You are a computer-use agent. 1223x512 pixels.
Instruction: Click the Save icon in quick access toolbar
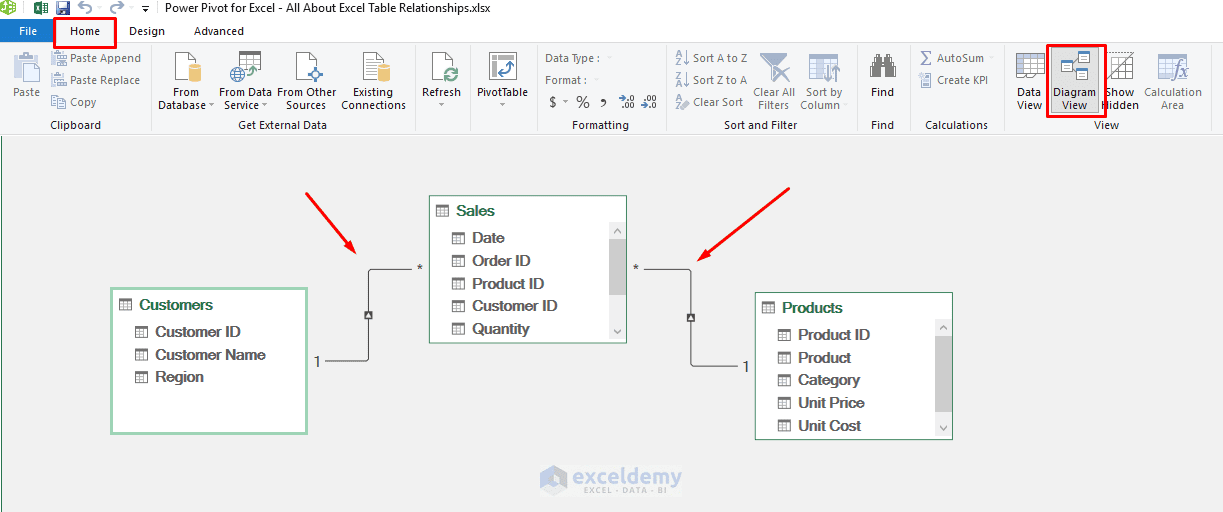(63, 8)
